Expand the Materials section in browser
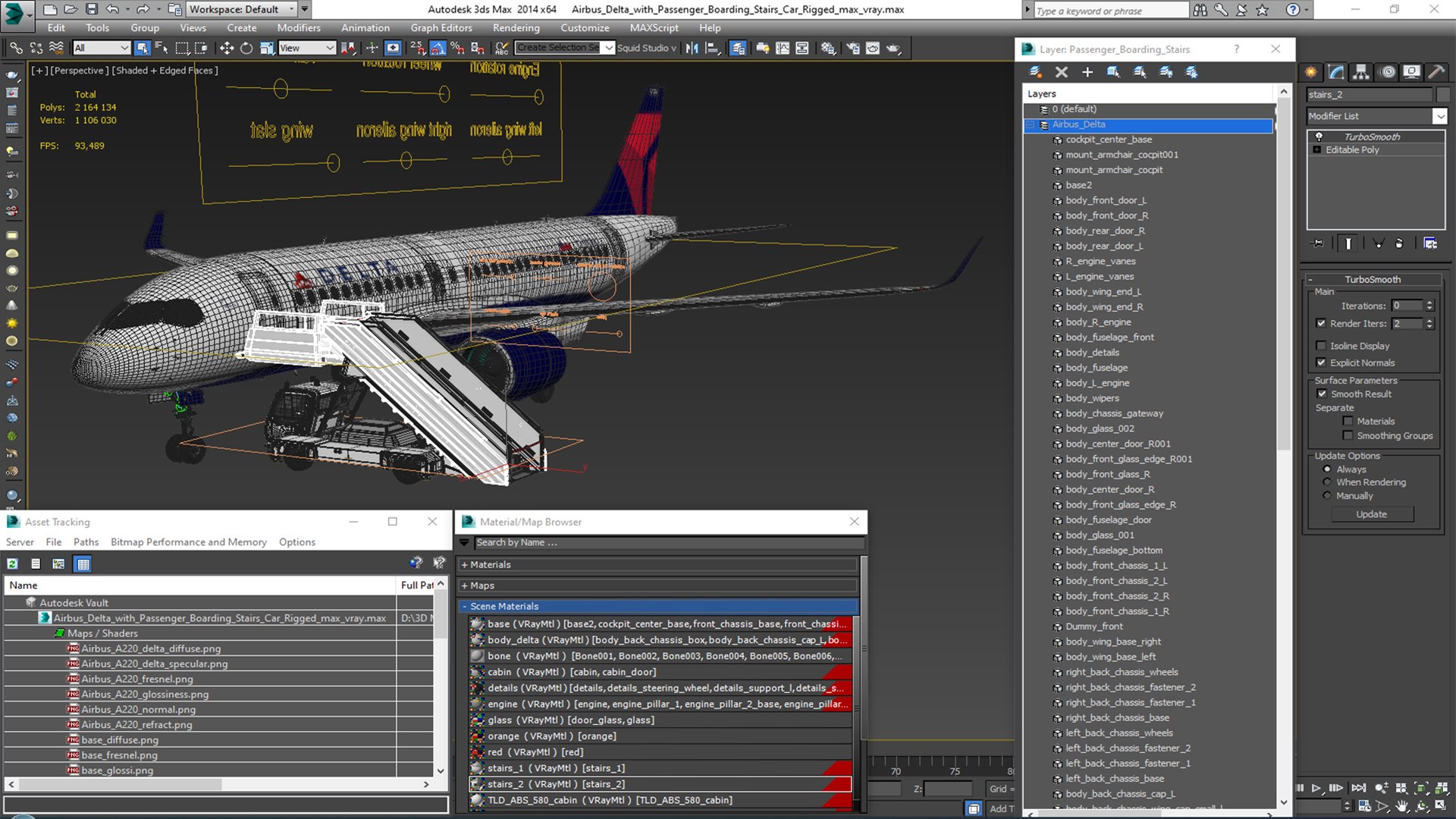1456x819 pixels. pyautogui.click(x=464, y=565)
